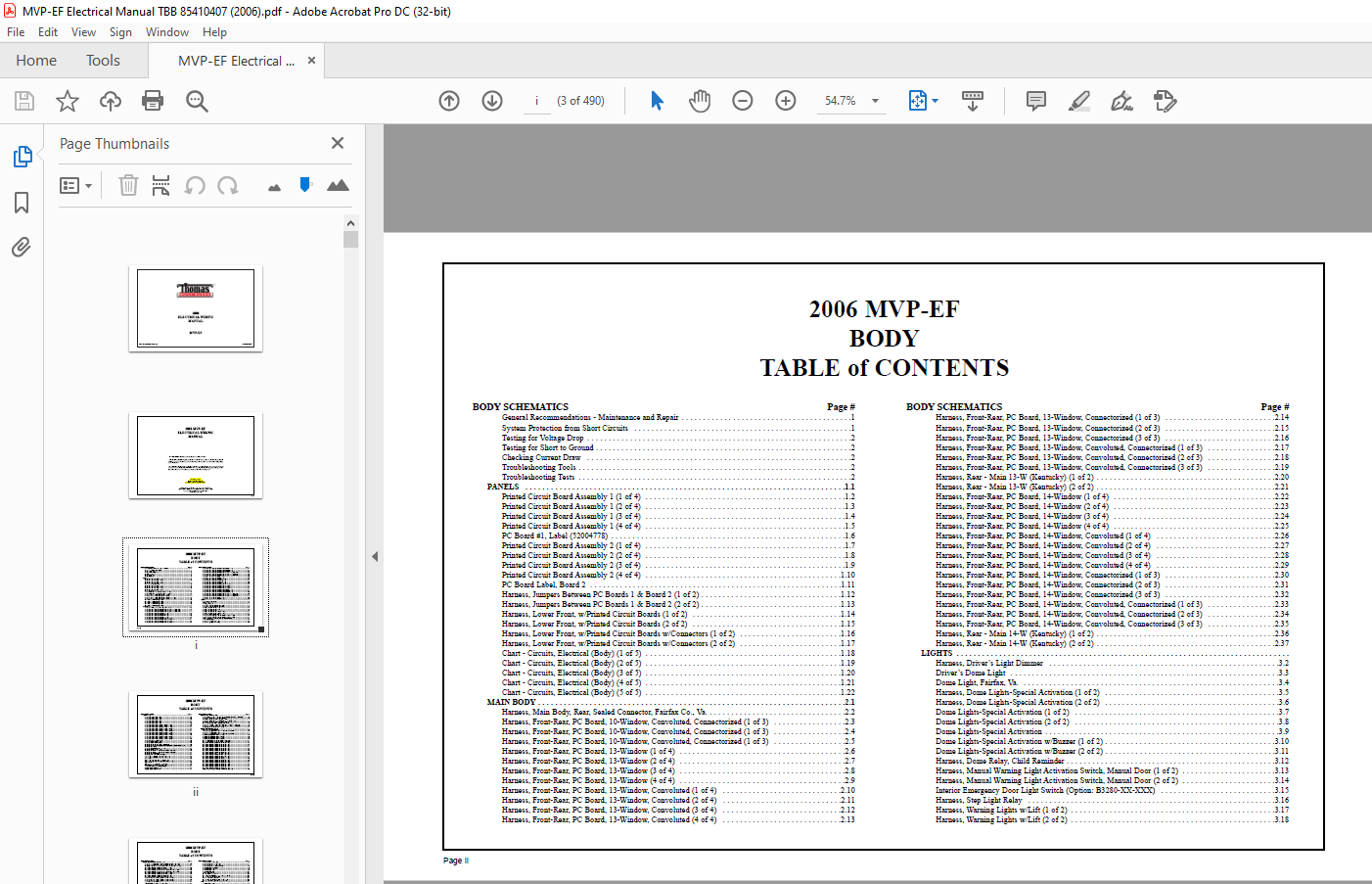Click the 'LIGHTS' section entry
This screenshot has width=1372, height=884.
[x=937, y=653]
